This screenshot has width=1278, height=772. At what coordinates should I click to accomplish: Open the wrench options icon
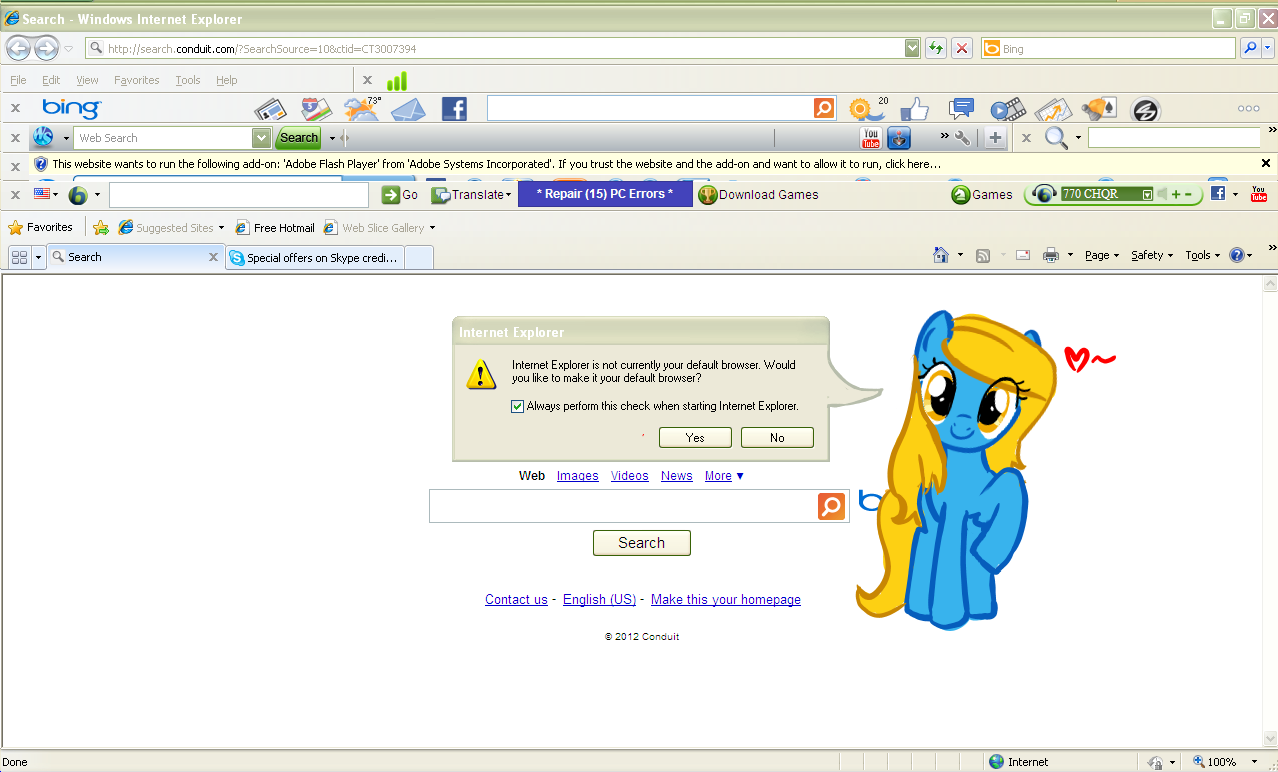[963, 138]
